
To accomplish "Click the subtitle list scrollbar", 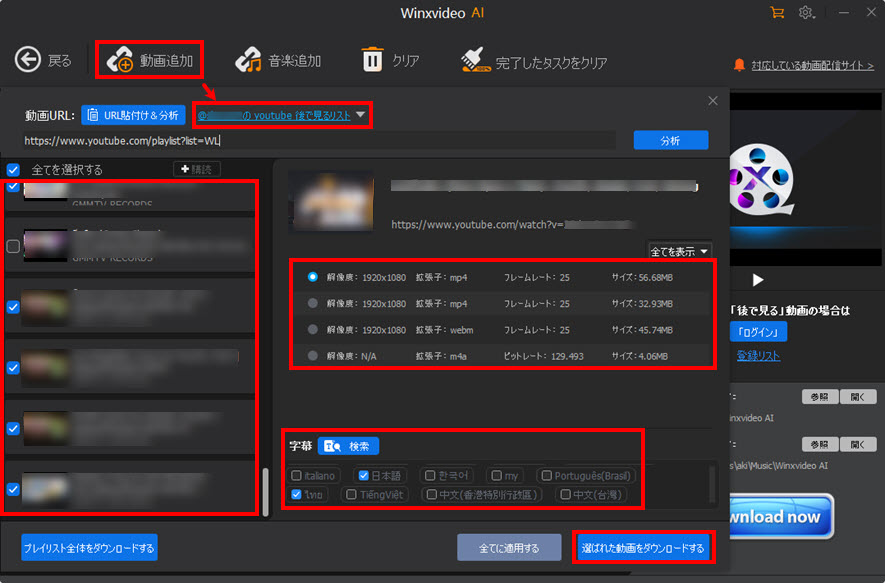I will click(712, 484).
